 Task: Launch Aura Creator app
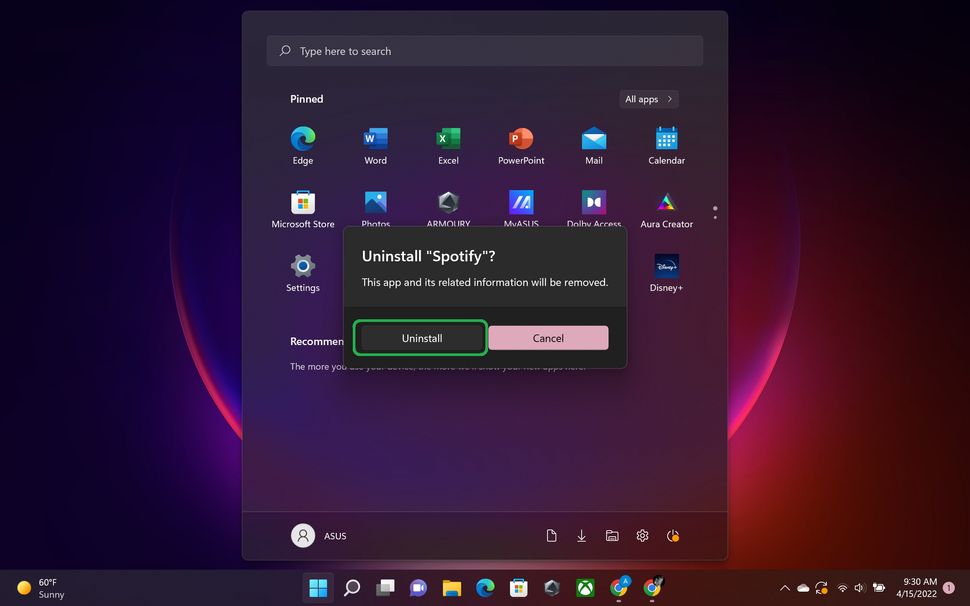pyautogui.click(x=666, y=209)
